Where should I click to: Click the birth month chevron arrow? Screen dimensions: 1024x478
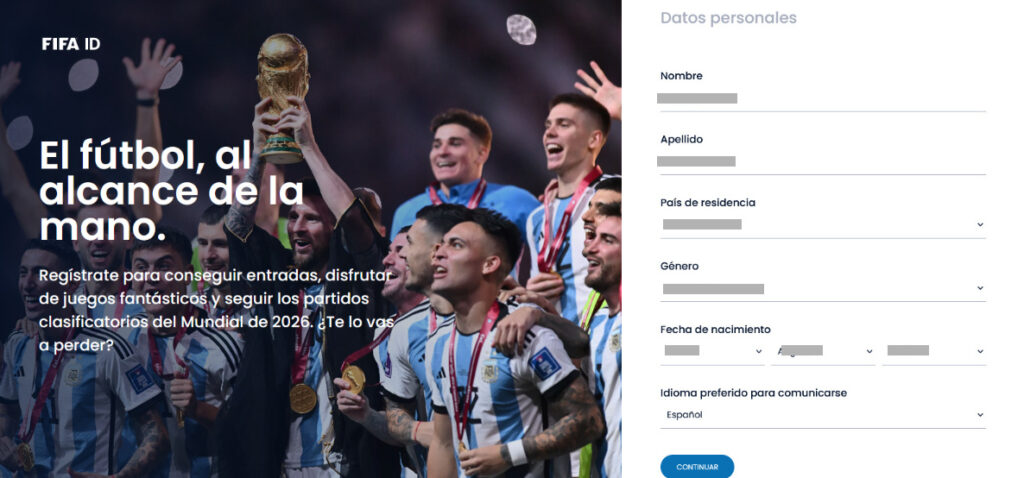pos(869,351)
